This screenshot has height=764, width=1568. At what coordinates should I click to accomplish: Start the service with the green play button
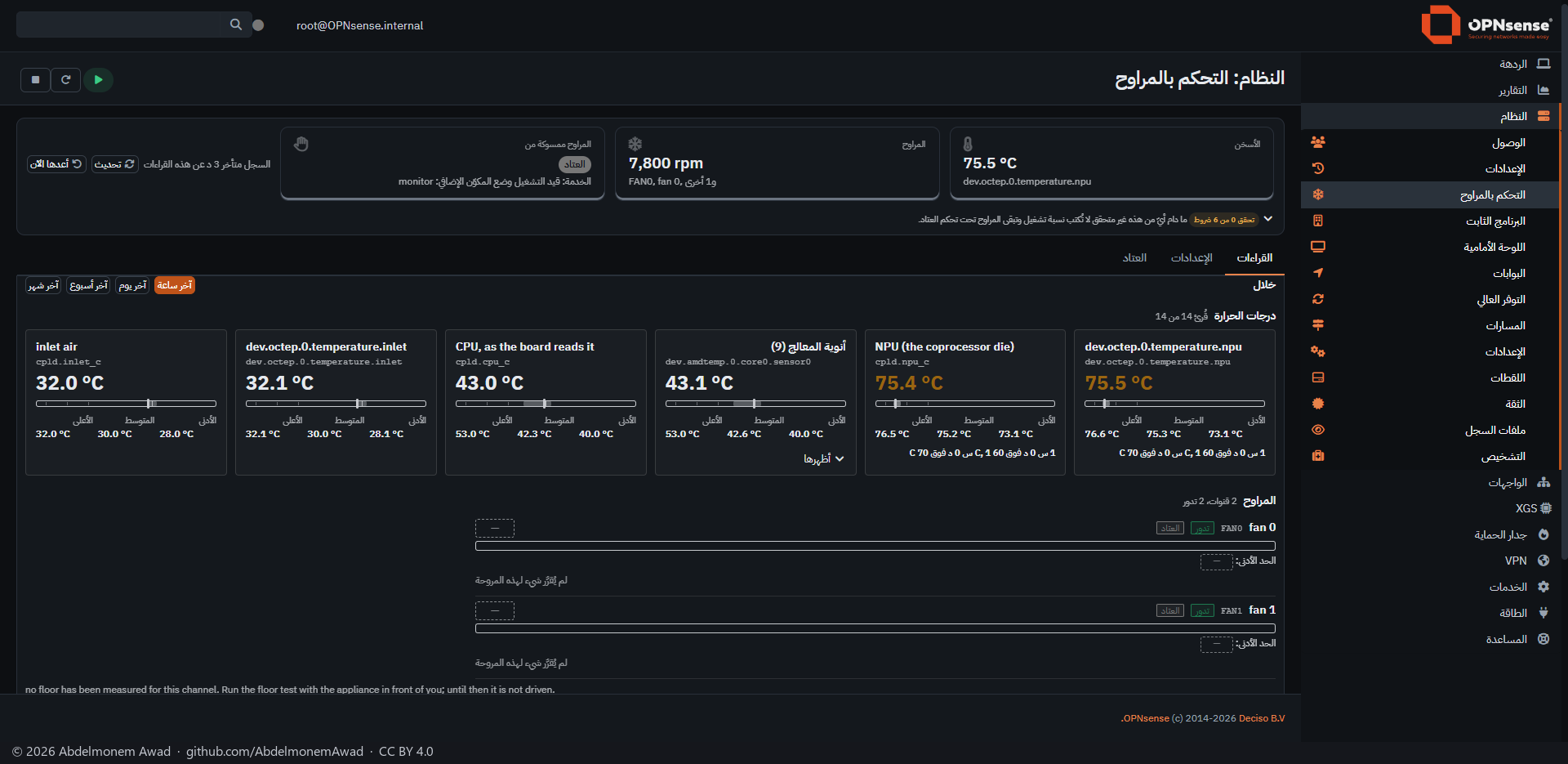(x=98, y=80)
